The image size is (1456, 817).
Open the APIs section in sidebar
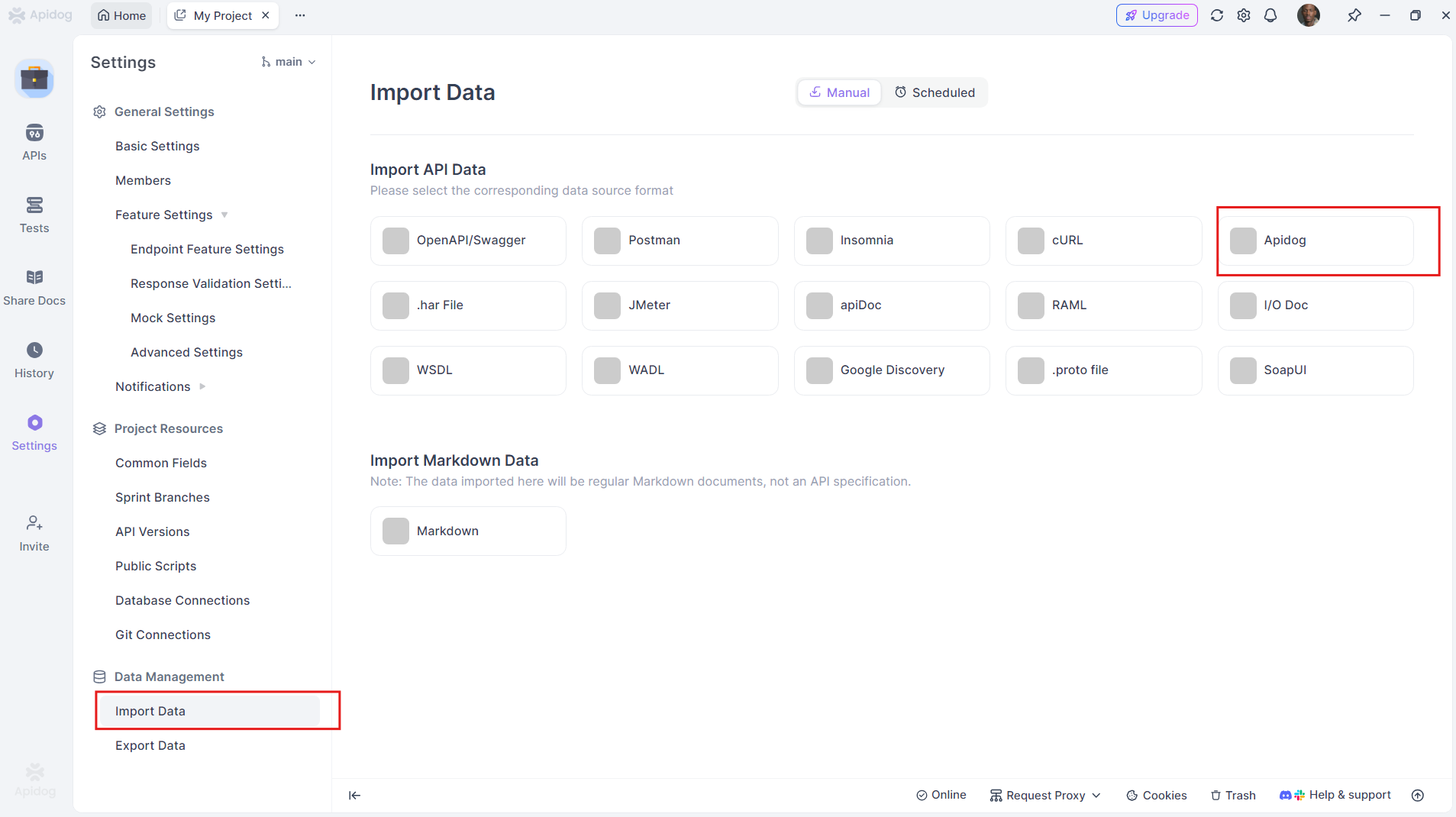pyautogui.click(x=34, y=143)
